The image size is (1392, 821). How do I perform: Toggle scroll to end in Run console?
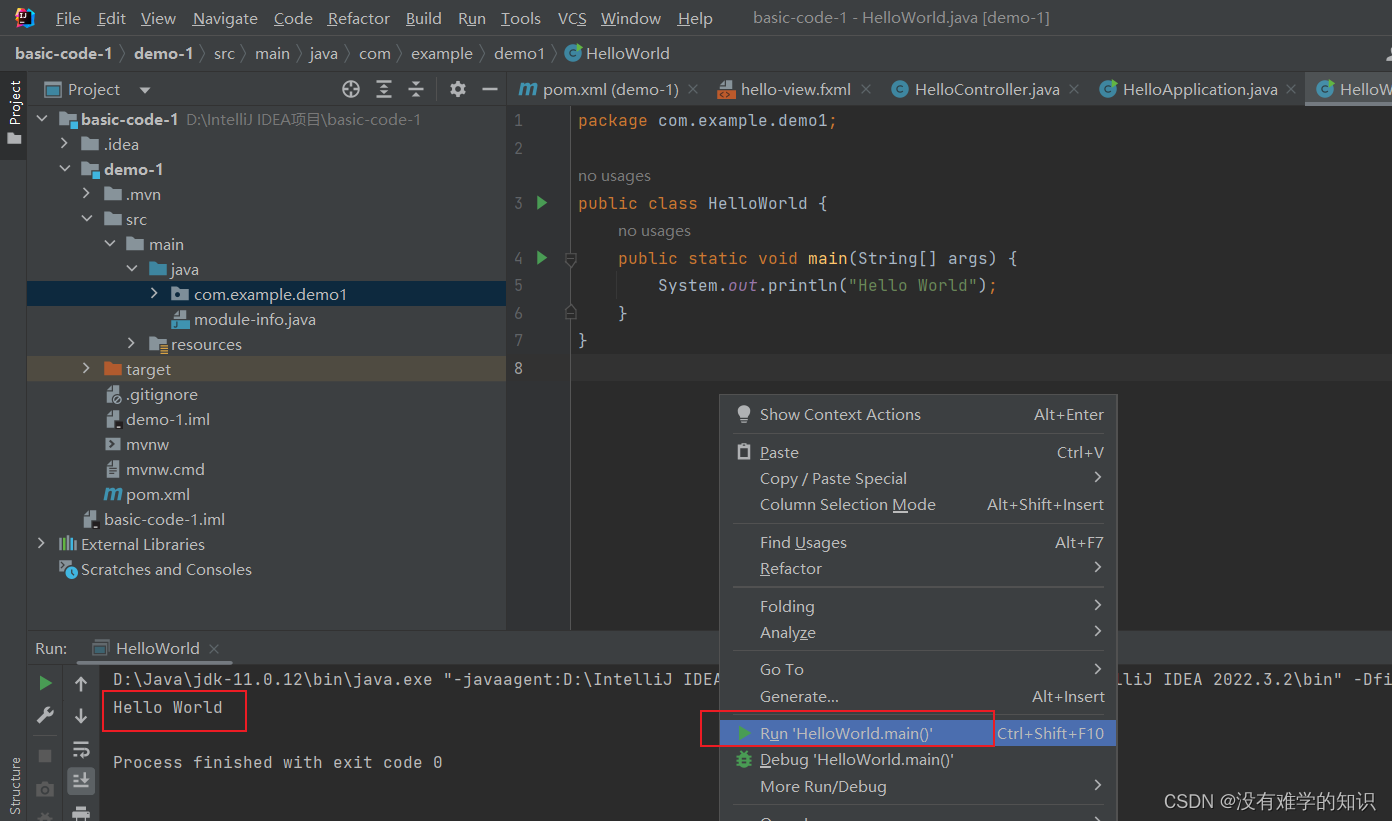tap(81, 780)
